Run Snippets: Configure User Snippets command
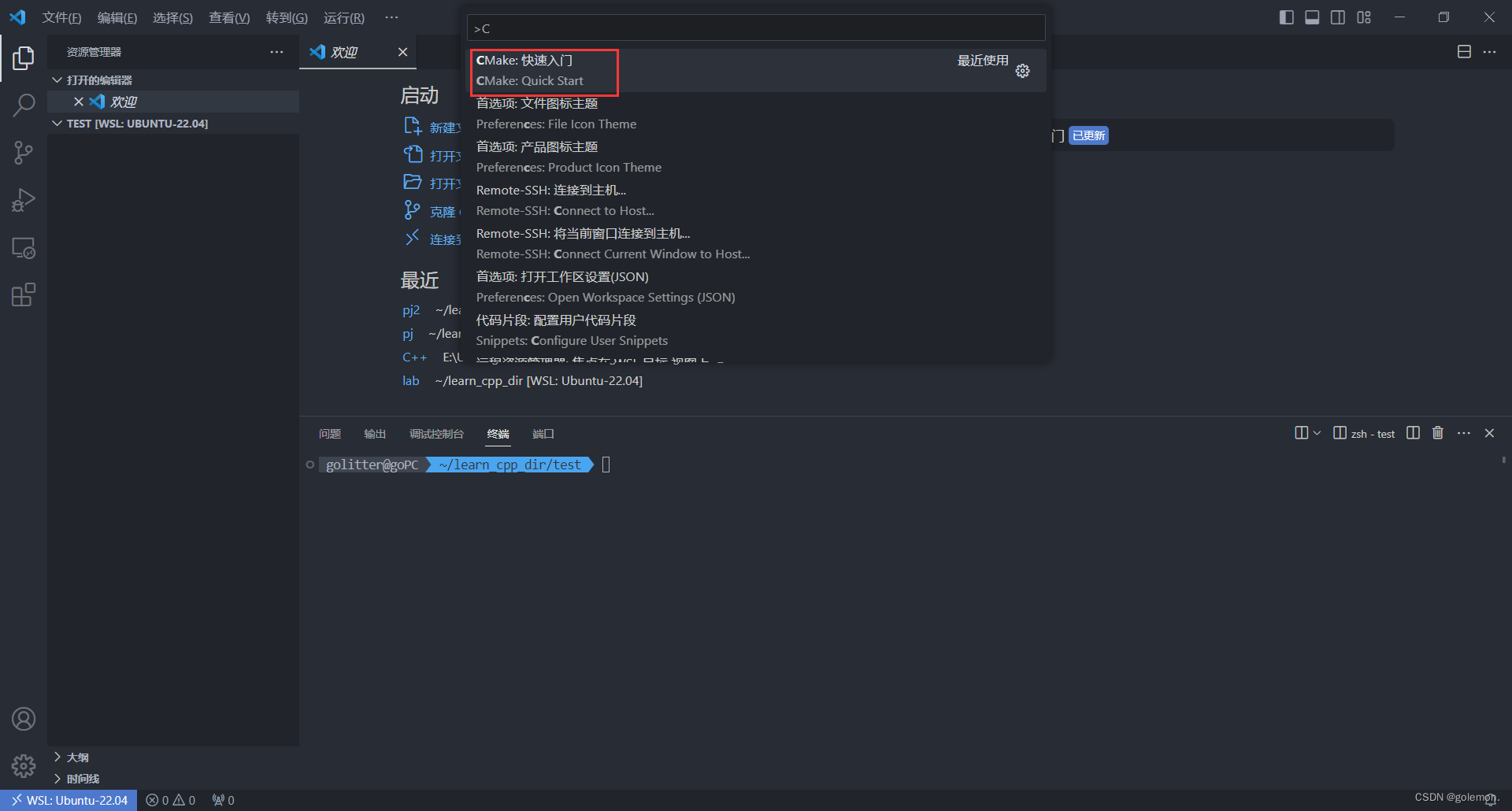This screenshot has width=1512, height=811. [758, 331]
